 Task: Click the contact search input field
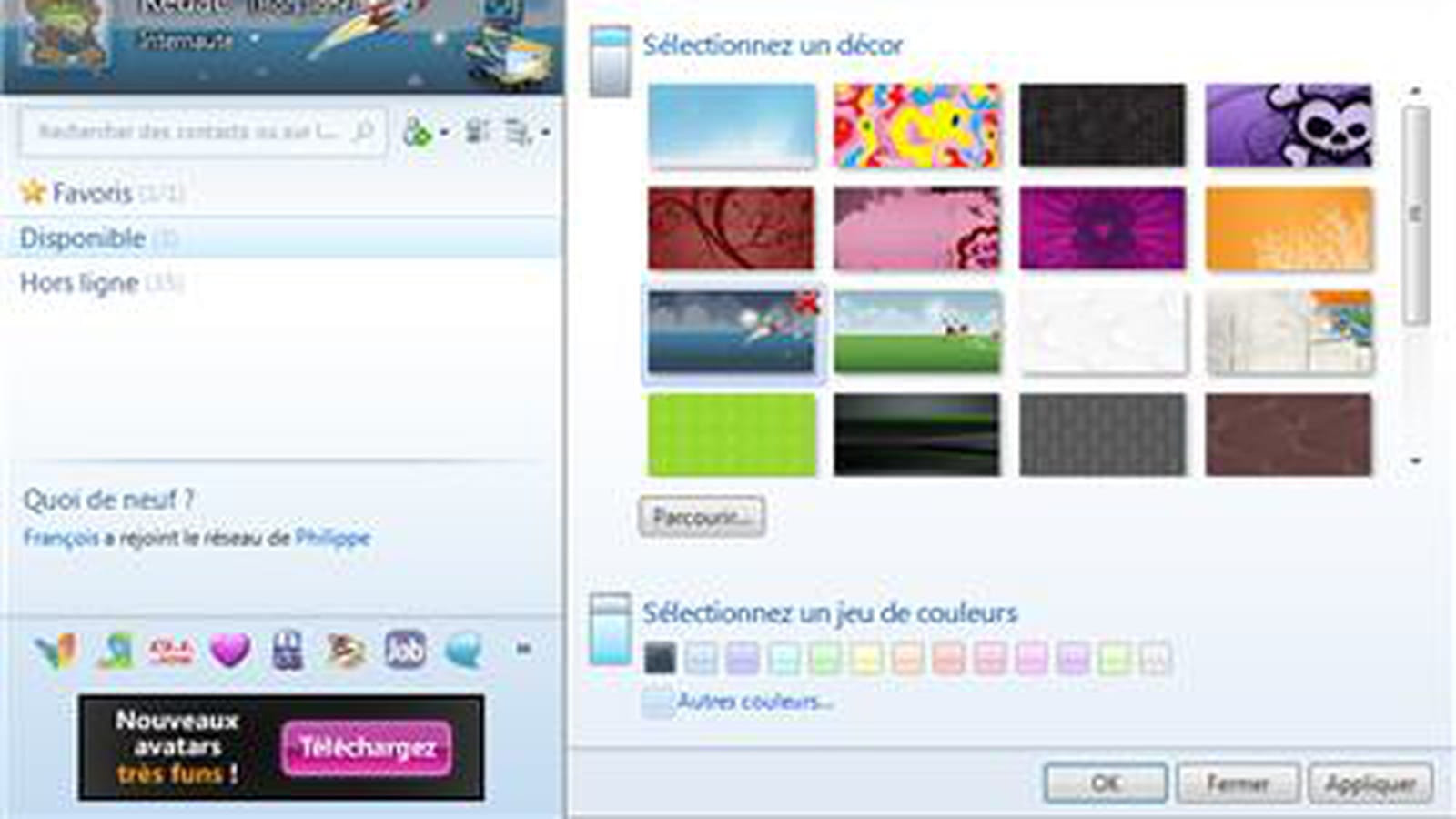pos(202,133)
